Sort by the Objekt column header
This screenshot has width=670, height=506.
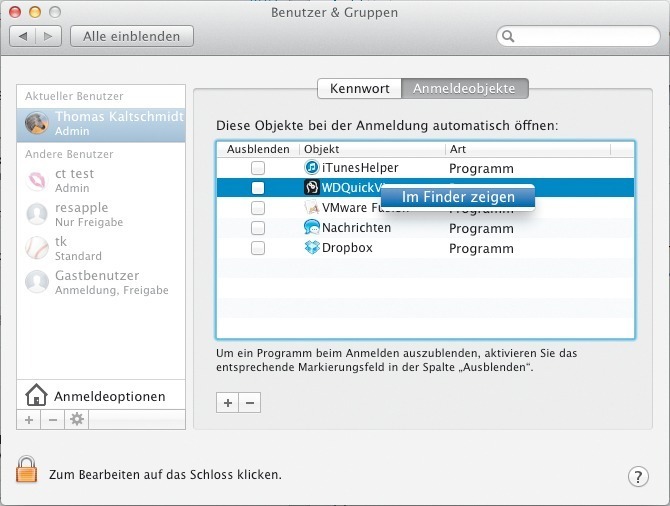coord(372,149)
